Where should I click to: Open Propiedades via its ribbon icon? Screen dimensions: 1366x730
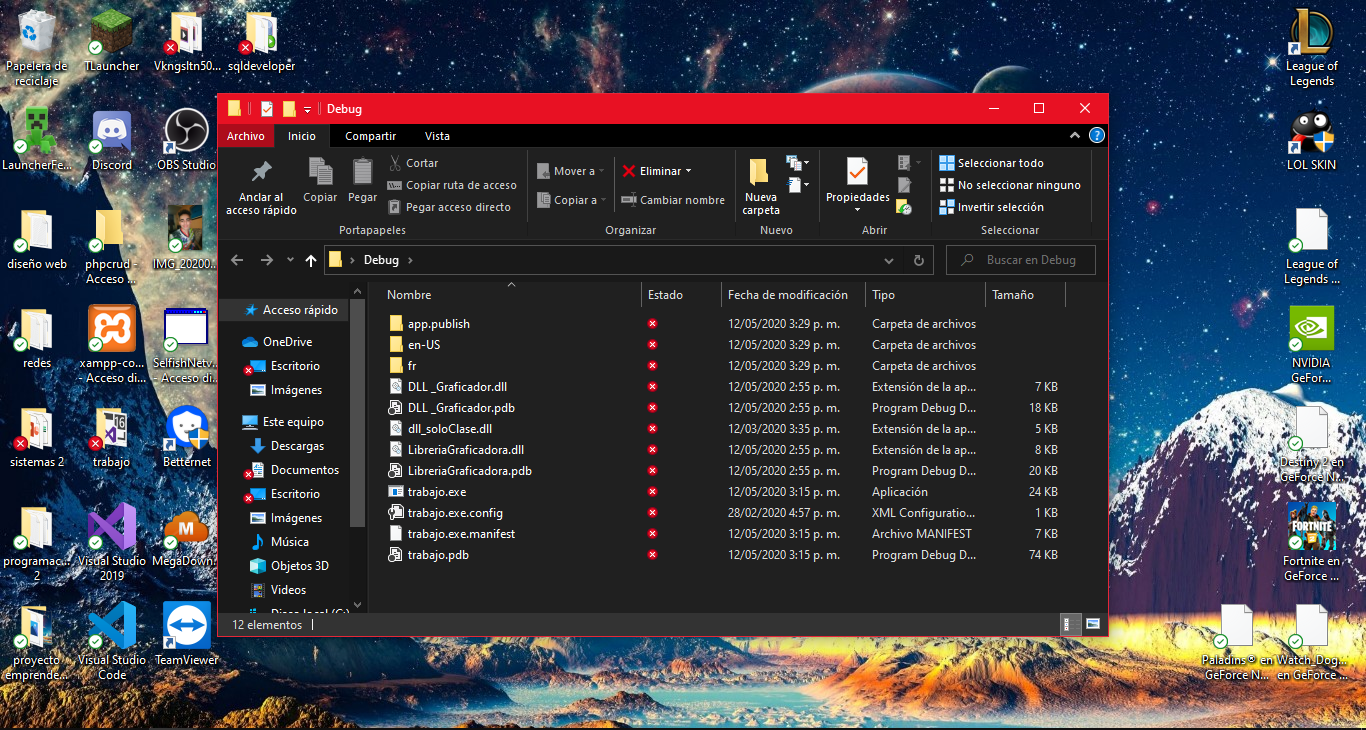pos(857,181)
